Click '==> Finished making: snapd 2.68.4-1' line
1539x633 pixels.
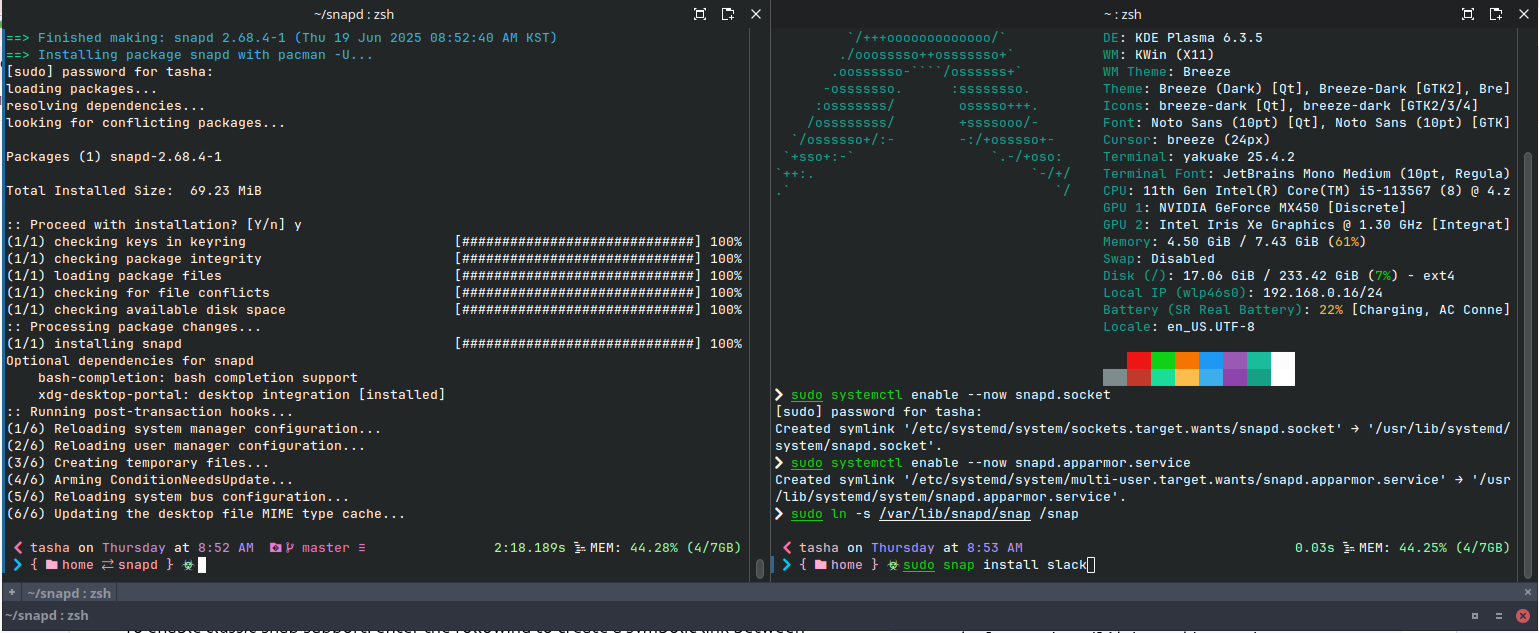click(282, 38)
